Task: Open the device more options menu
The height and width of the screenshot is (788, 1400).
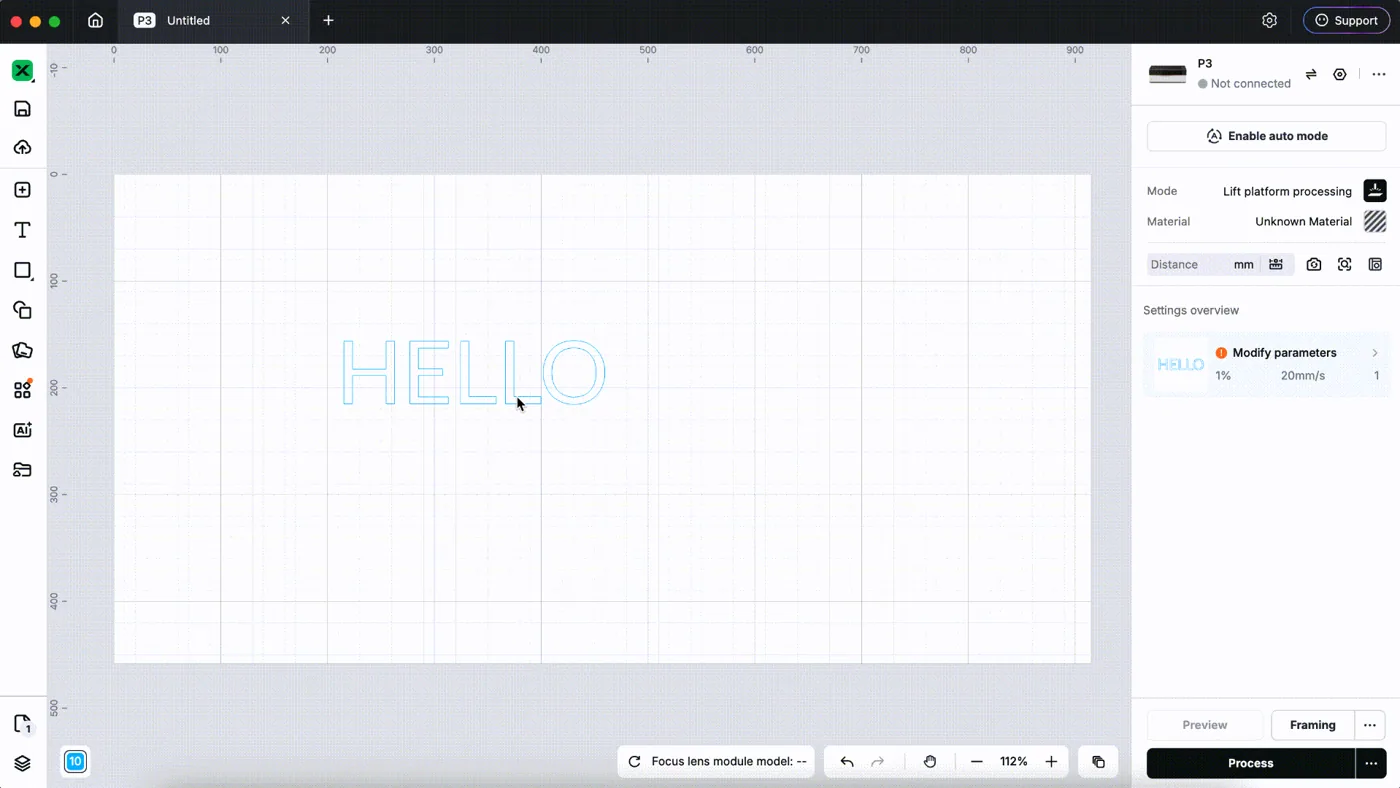Action: pyautogui.click(x=1379, y=74)
